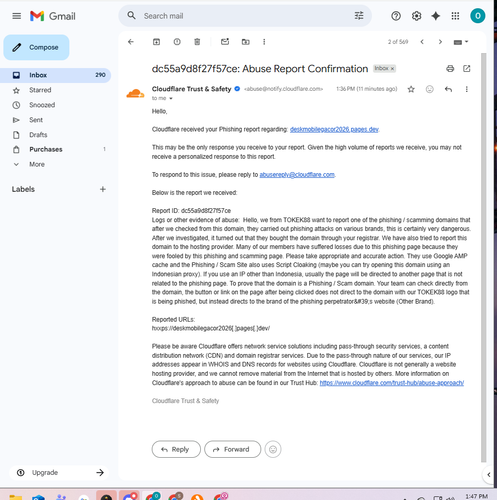Open the Drafts folder

coord(55,135)
